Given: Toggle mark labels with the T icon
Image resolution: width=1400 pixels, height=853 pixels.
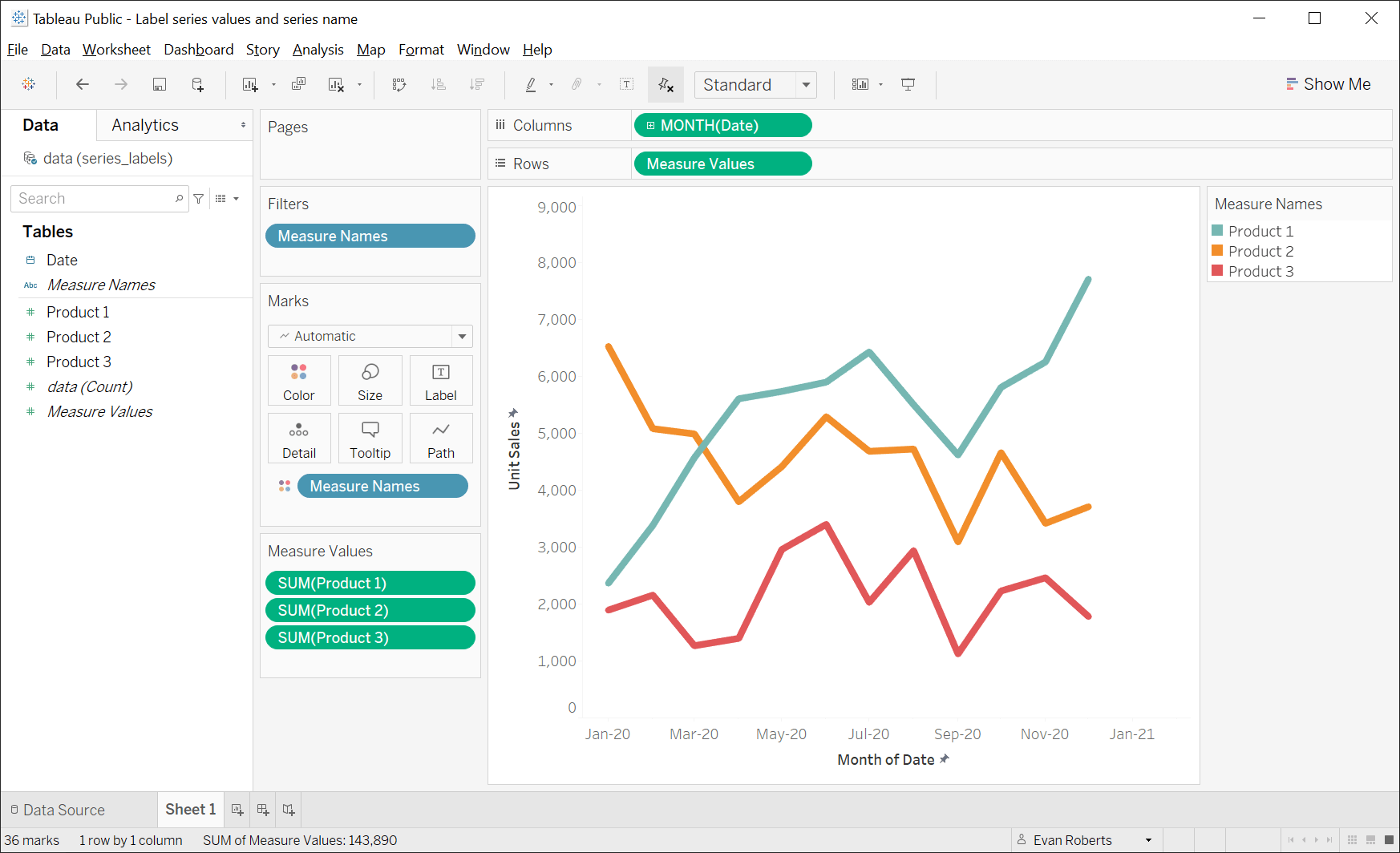Looking at the screenshot, I should pos(626,84).
